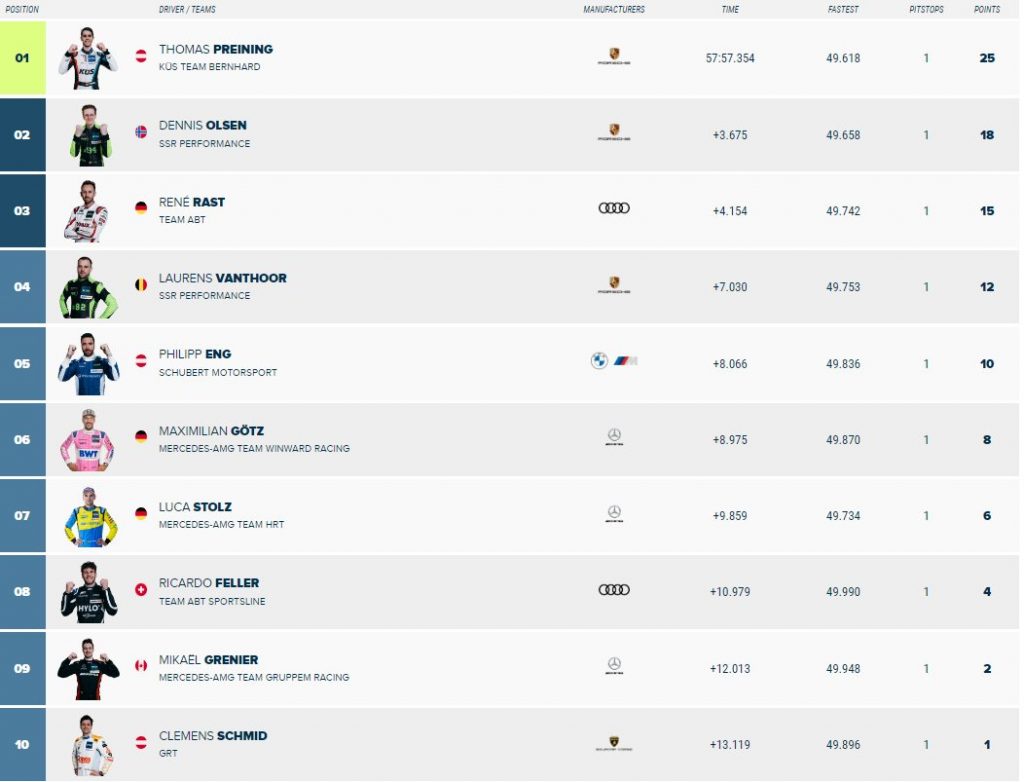This screenshot has height=782, width=1024.
Task: Open the Schubert Motorsport team link
Action: coord(218,372)
